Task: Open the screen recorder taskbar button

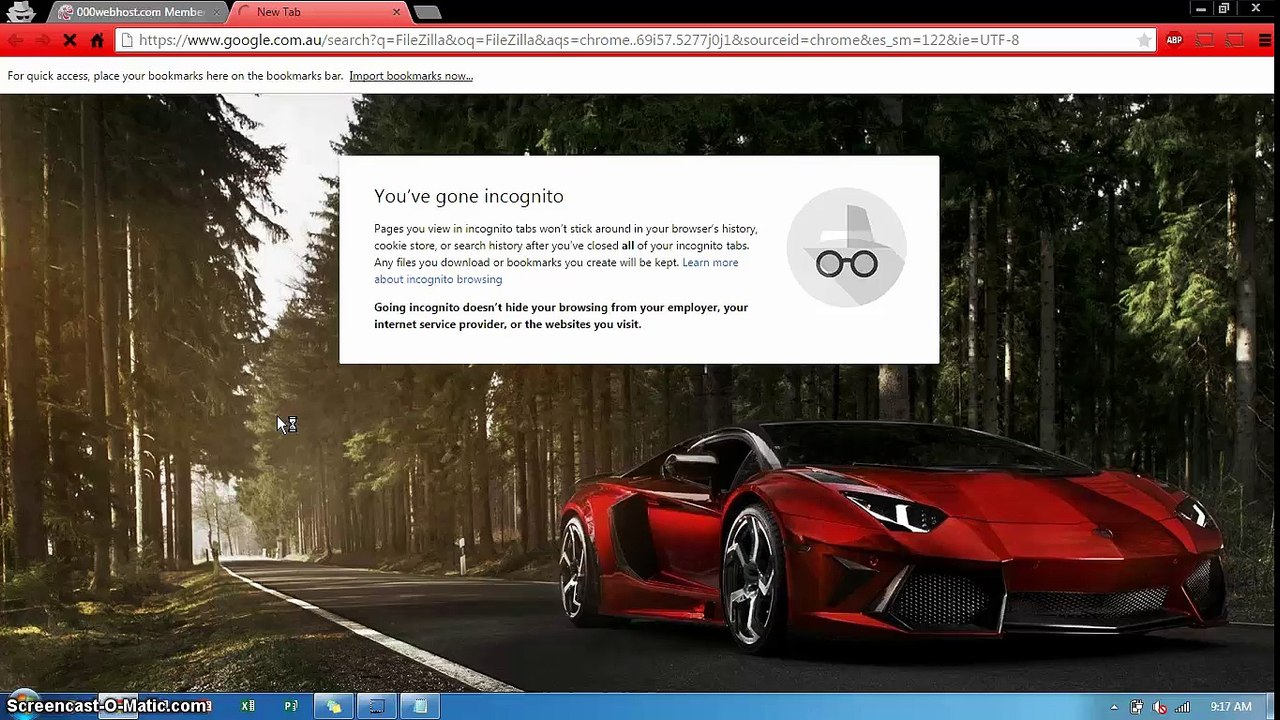Action: pyautogui.click(x=377, y=706)
